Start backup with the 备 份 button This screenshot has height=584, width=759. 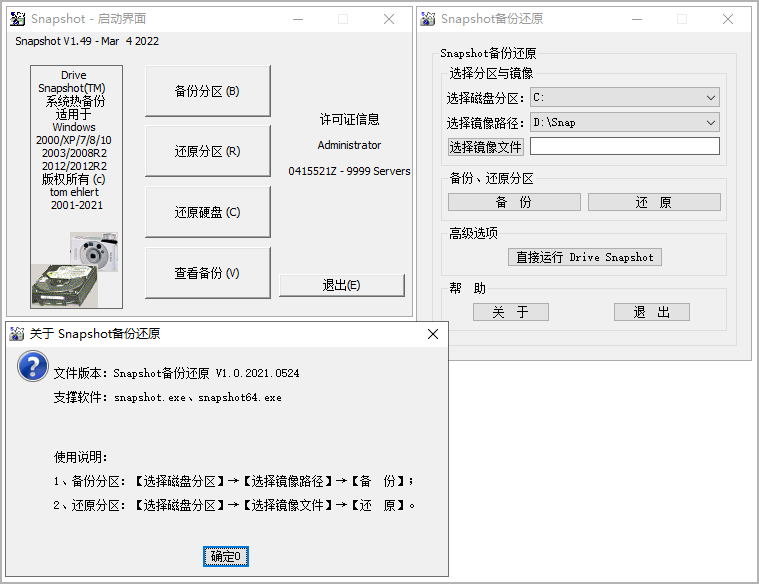pos(514,202)
